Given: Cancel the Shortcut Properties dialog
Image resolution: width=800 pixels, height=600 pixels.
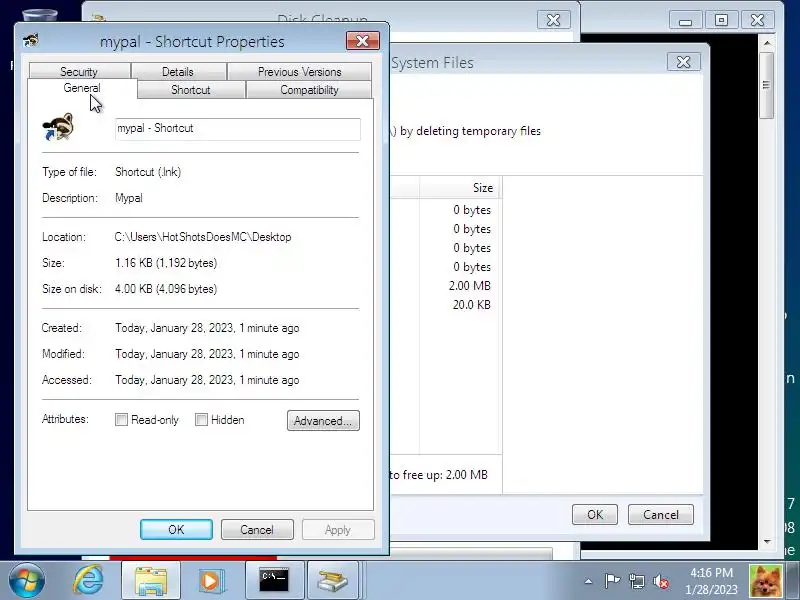Looking at the screenshot, I should 257,530.
